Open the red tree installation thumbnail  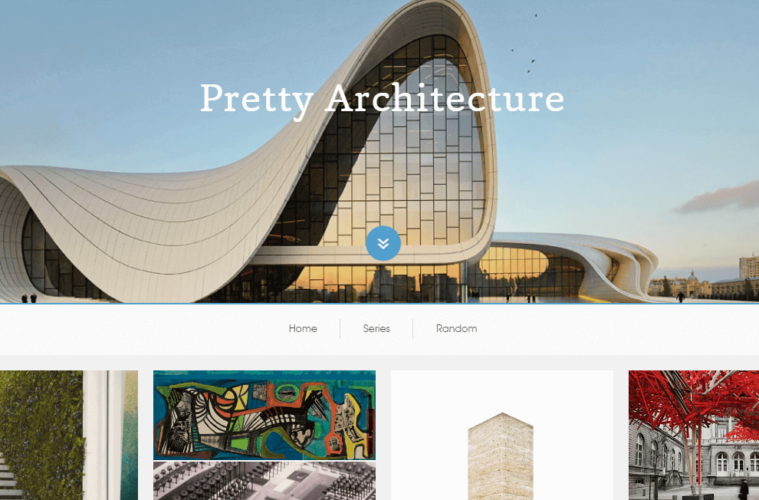(694, 435)
